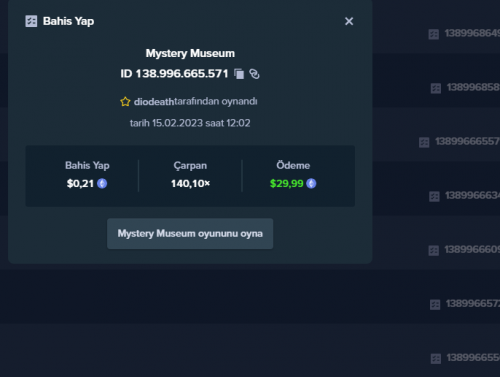Click the bet icon beside 1389966634
The width and height of the screenshot is (500, 377).
pos(434,196)
